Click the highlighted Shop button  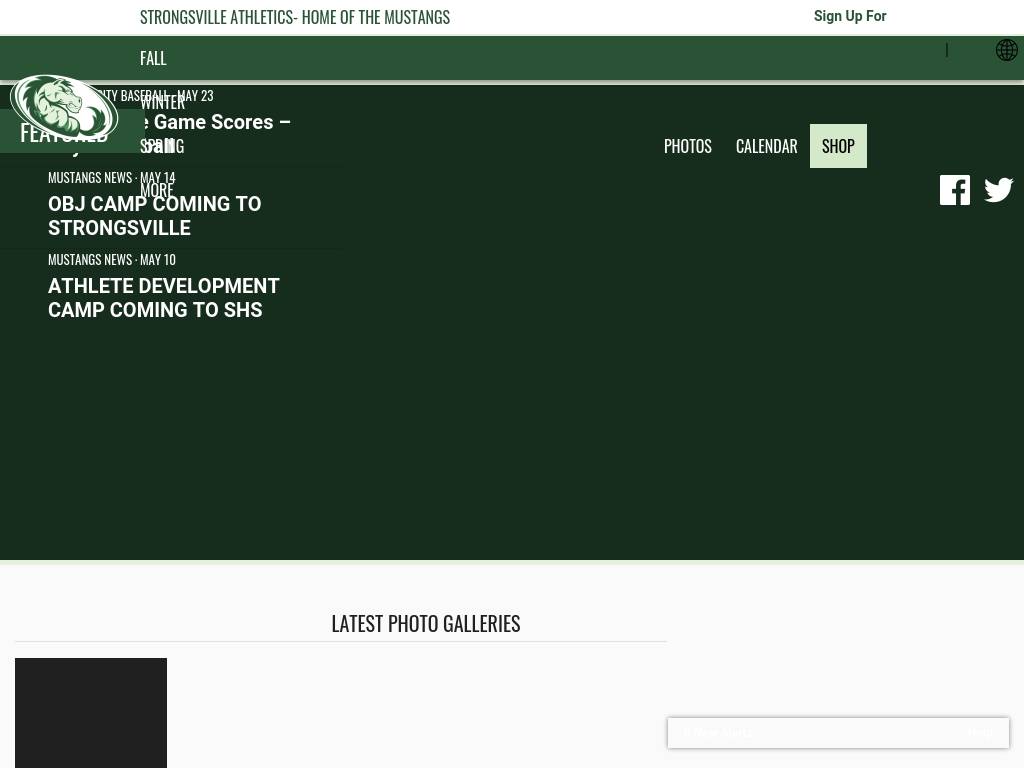coord(838,146)
